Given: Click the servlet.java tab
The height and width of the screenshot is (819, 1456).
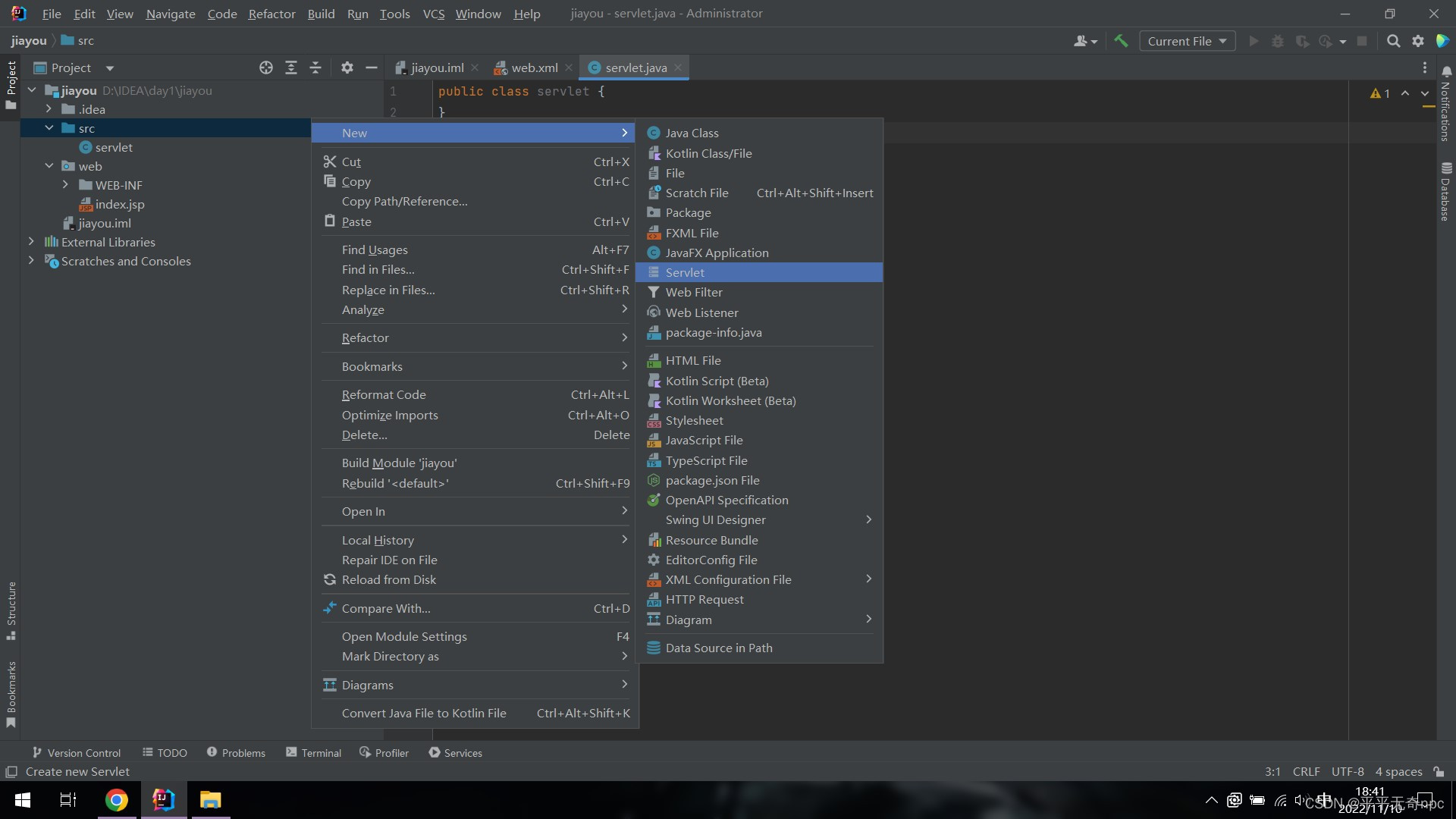Looking at the screenshot, I should 634,67.
